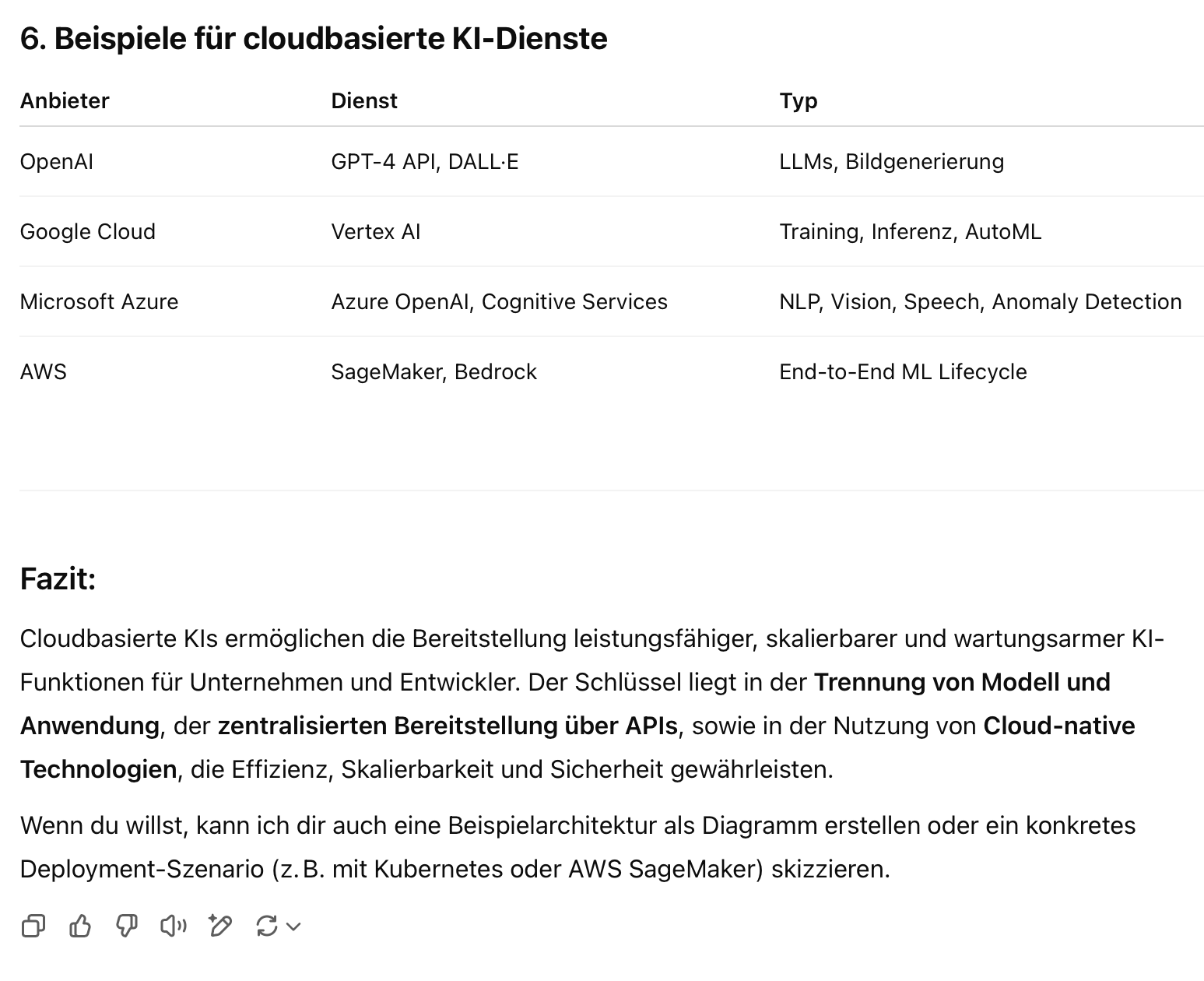Play response aloud with speaker icon
The image size is (1204, 981).
(x=174, y=926)
